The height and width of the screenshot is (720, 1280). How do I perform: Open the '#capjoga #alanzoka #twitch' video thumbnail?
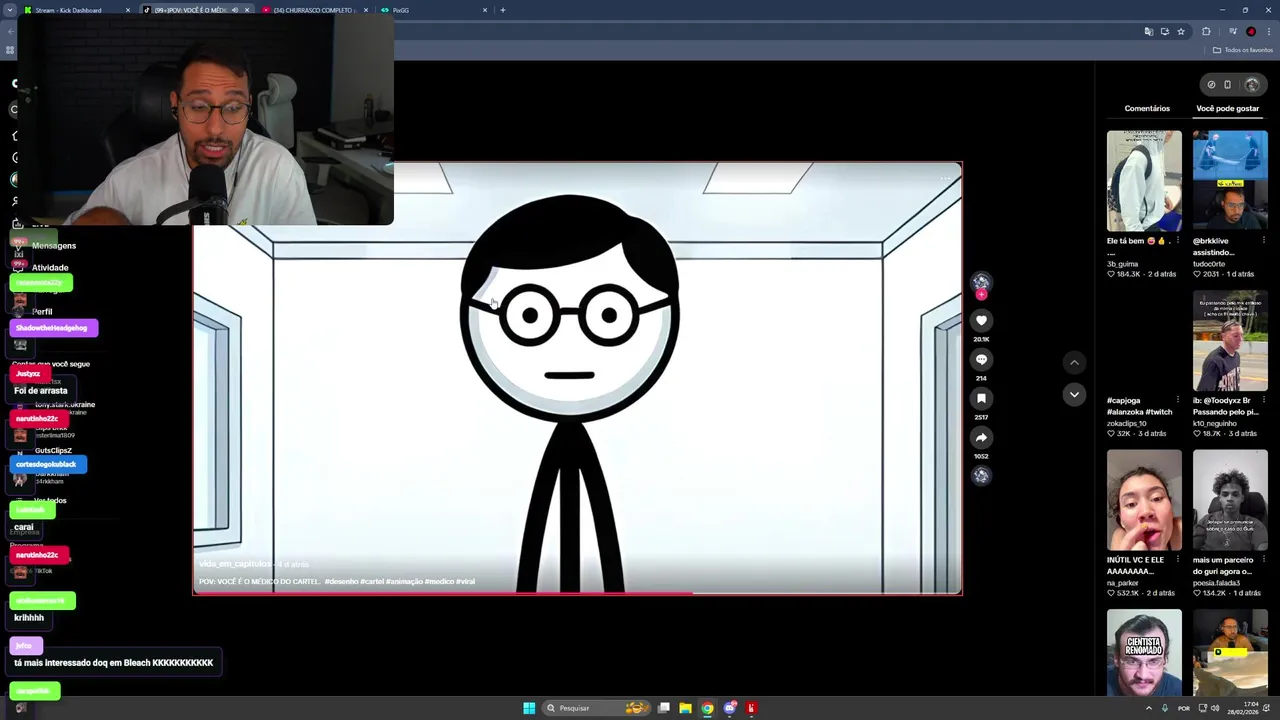click(1144, 341)
